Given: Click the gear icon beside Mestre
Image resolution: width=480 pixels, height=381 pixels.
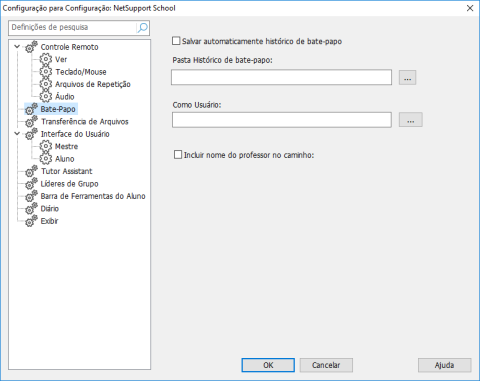Looking at the screenshot, I should pyautogui.click(x=46, y=146).
